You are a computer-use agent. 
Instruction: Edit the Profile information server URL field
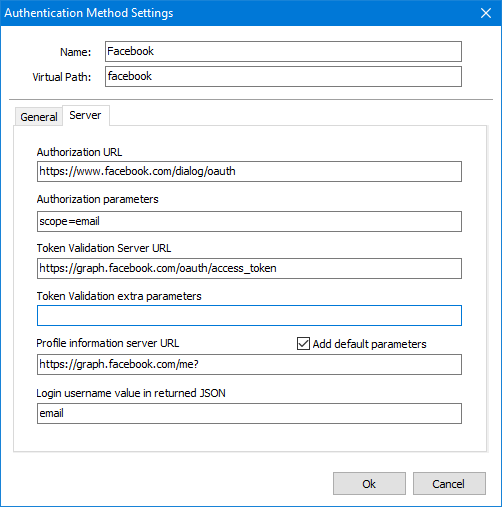tap(249, 364)
